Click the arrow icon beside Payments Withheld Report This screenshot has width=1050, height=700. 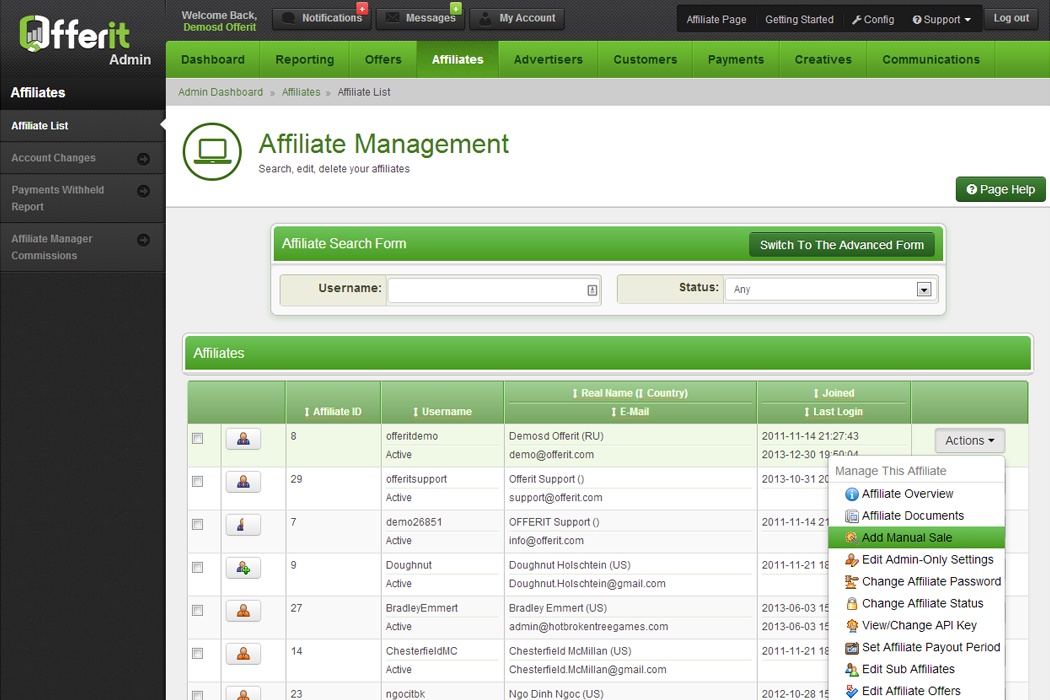[143, 191]
